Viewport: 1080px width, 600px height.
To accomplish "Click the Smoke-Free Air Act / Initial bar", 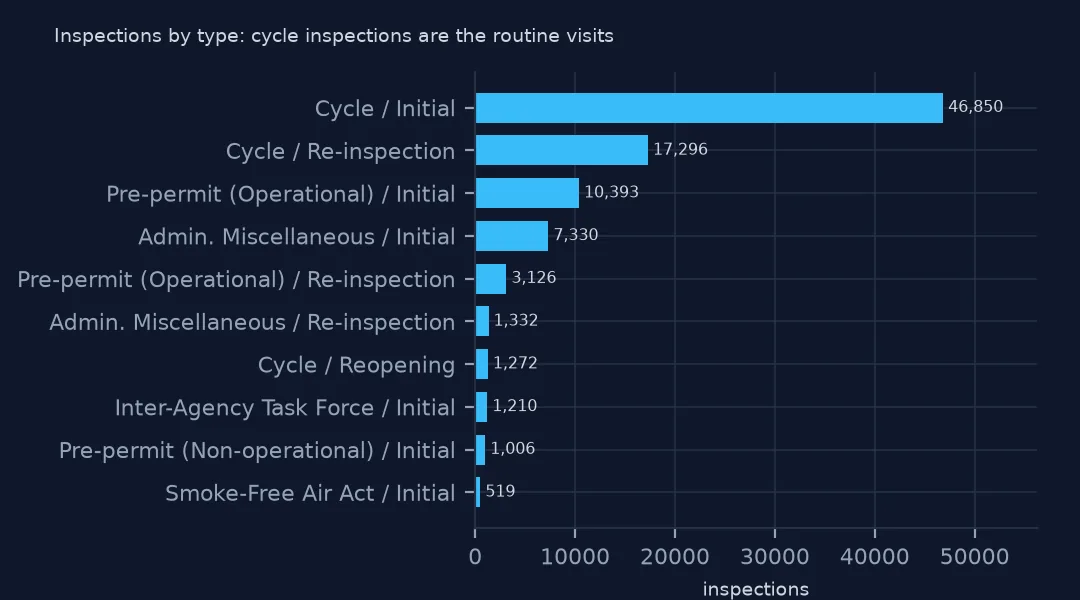I will tap(478, 492).
